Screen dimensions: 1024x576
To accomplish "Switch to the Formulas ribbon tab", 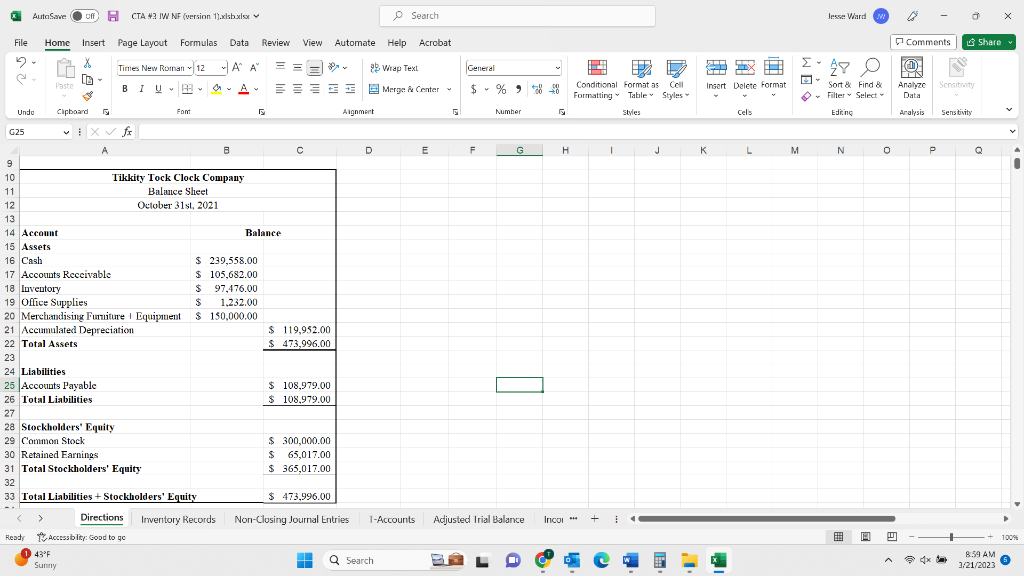I will click(x=198, y=42).
